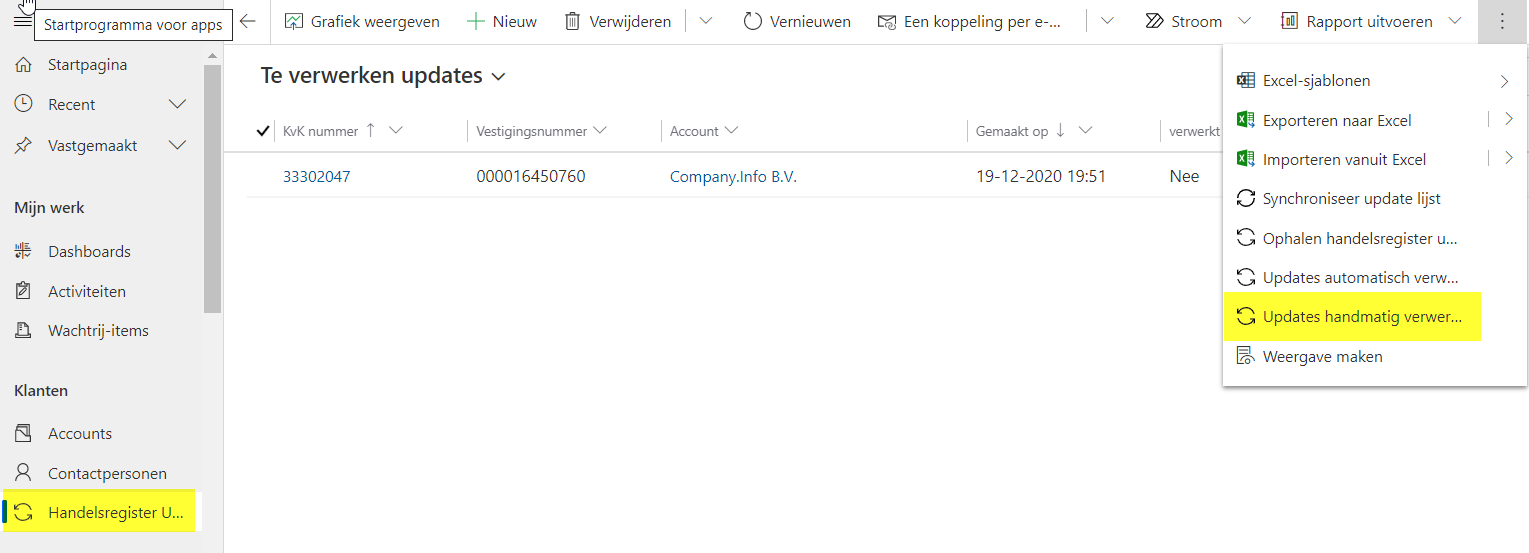The height and width of the screenshot is (553, 1529).
Task: Open the Rapport uitvoeren dropdown arrow
Action: pyautogui.click(x=1455, y=21)
